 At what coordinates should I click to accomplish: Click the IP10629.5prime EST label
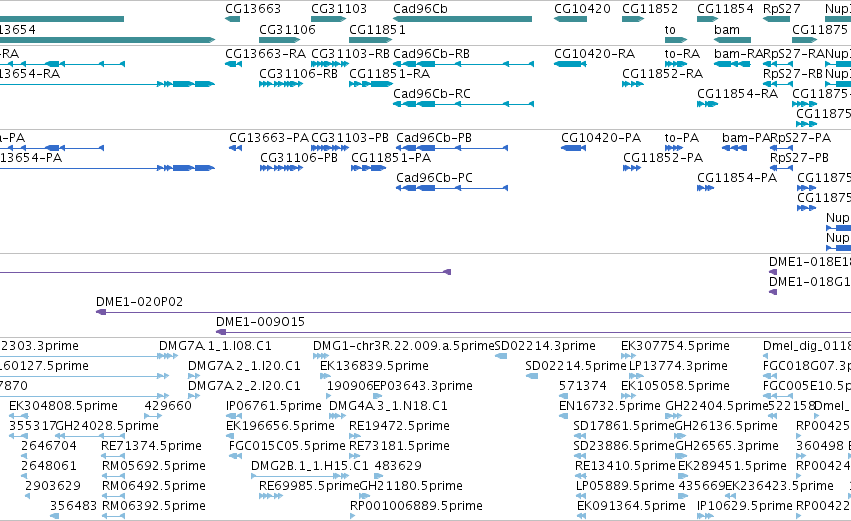click(x=745, y=506)
